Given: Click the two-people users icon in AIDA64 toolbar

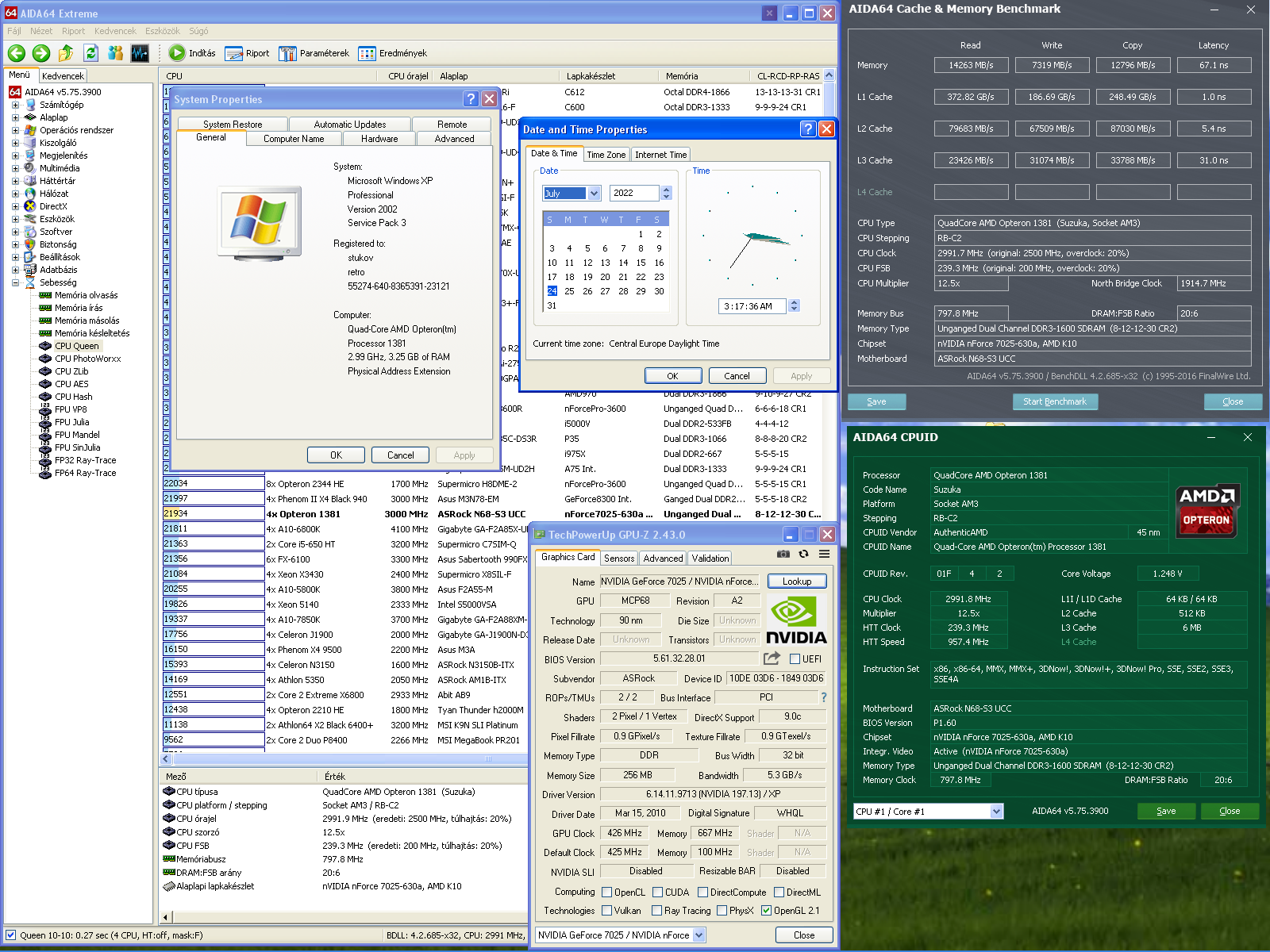Looking at the screenshot, I should click(115, 53).
